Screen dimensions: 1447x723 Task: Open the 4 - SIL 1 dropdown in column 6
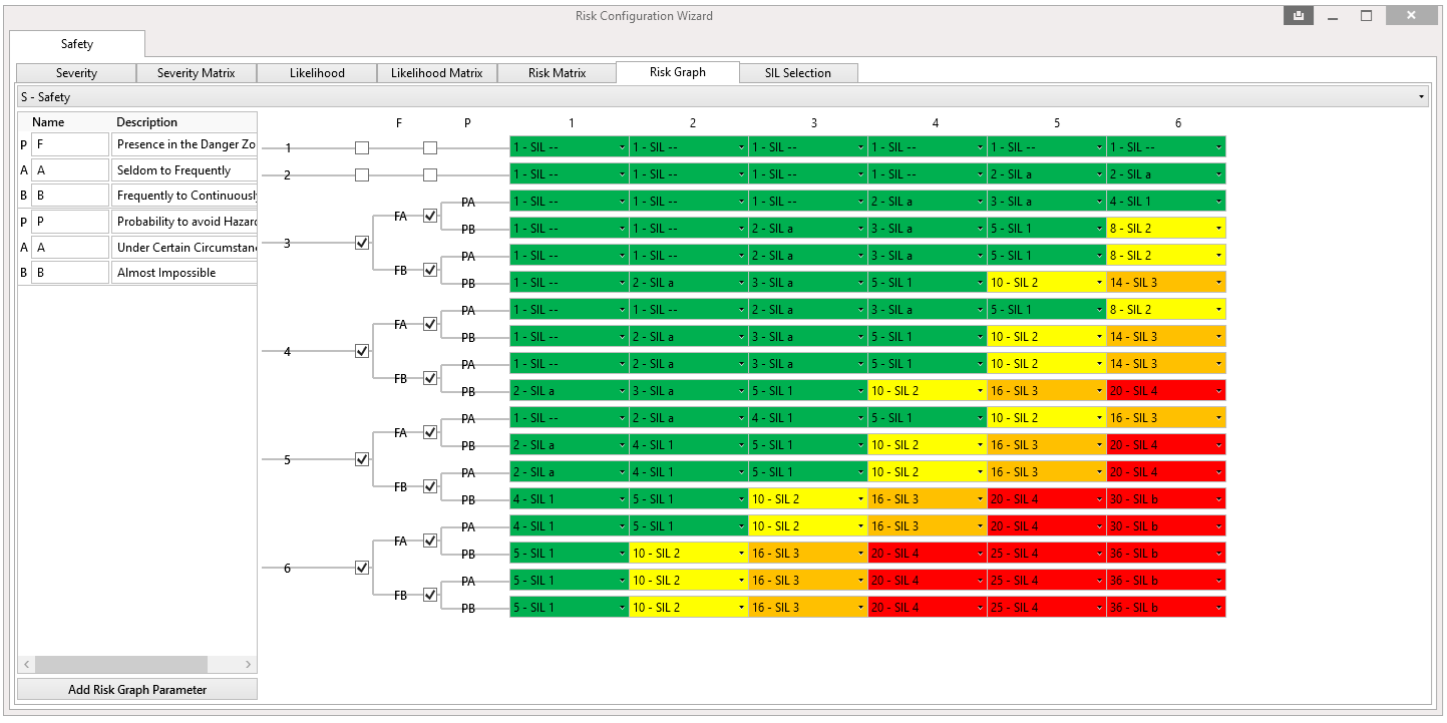[x=1166, y=201]
